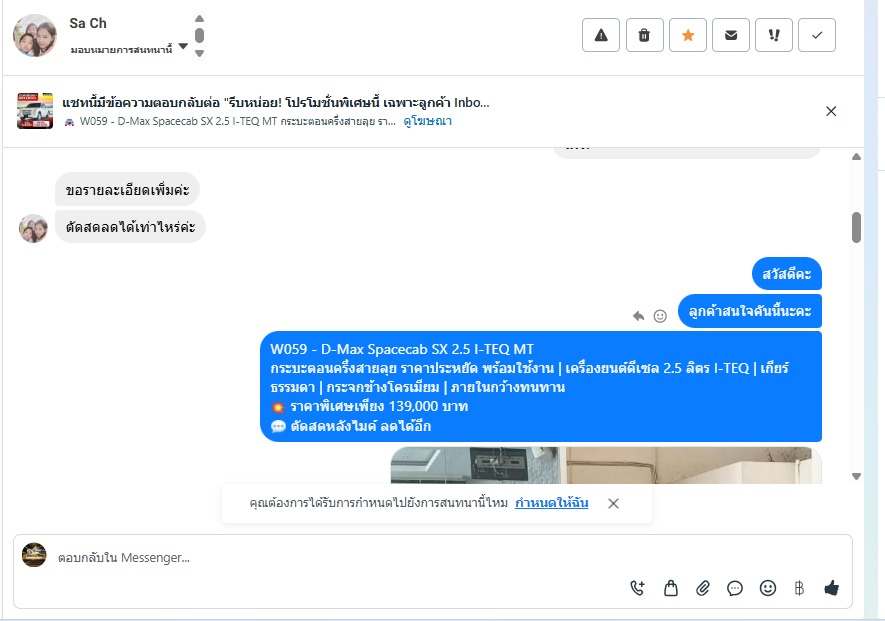Dismiss the assignment prompt notification
885x621 pixels.
[x=614, y=503]
